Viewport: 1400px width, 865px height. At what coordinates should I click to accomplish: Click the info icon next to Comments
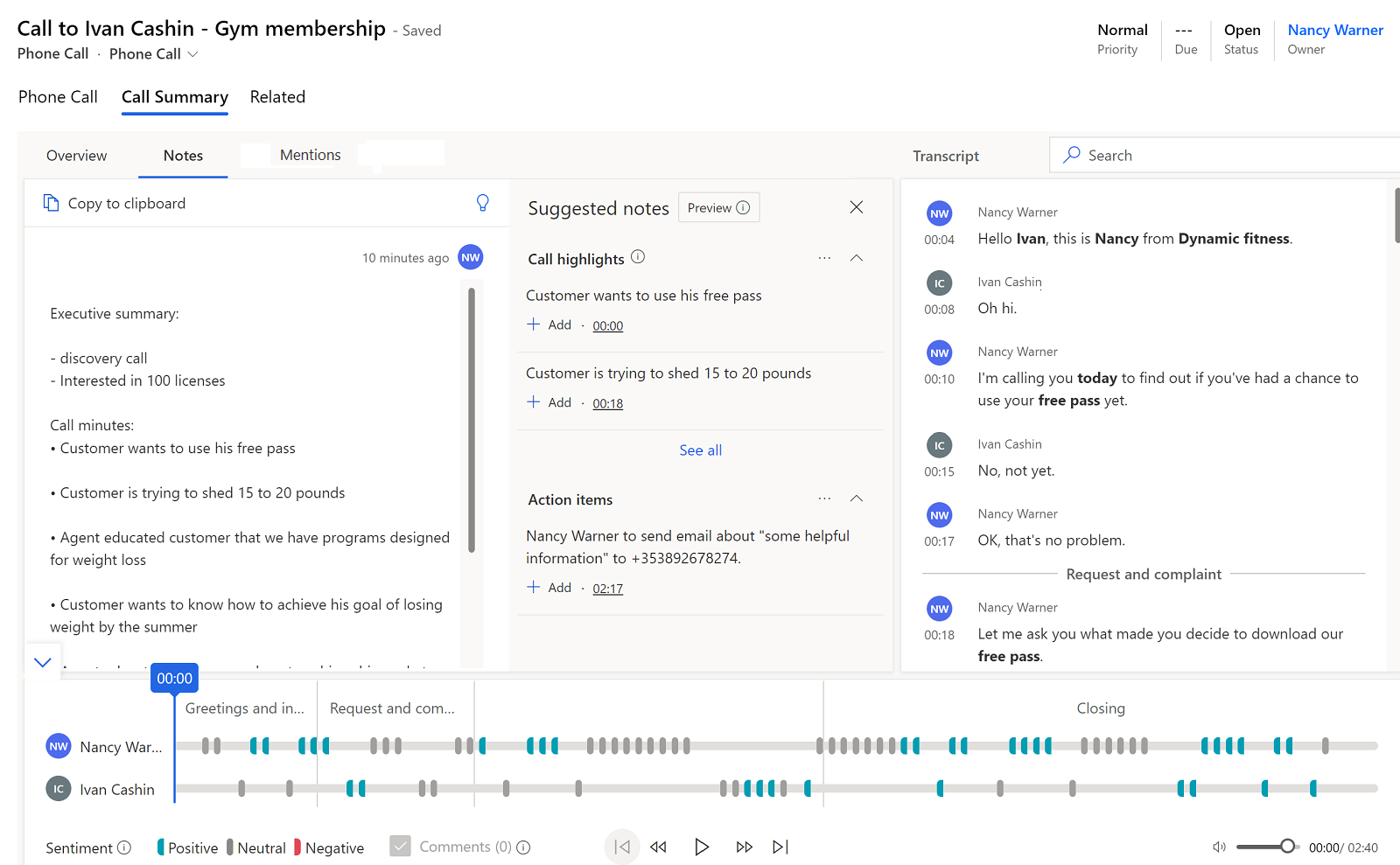pyautogui.click(x=523, y=847)
